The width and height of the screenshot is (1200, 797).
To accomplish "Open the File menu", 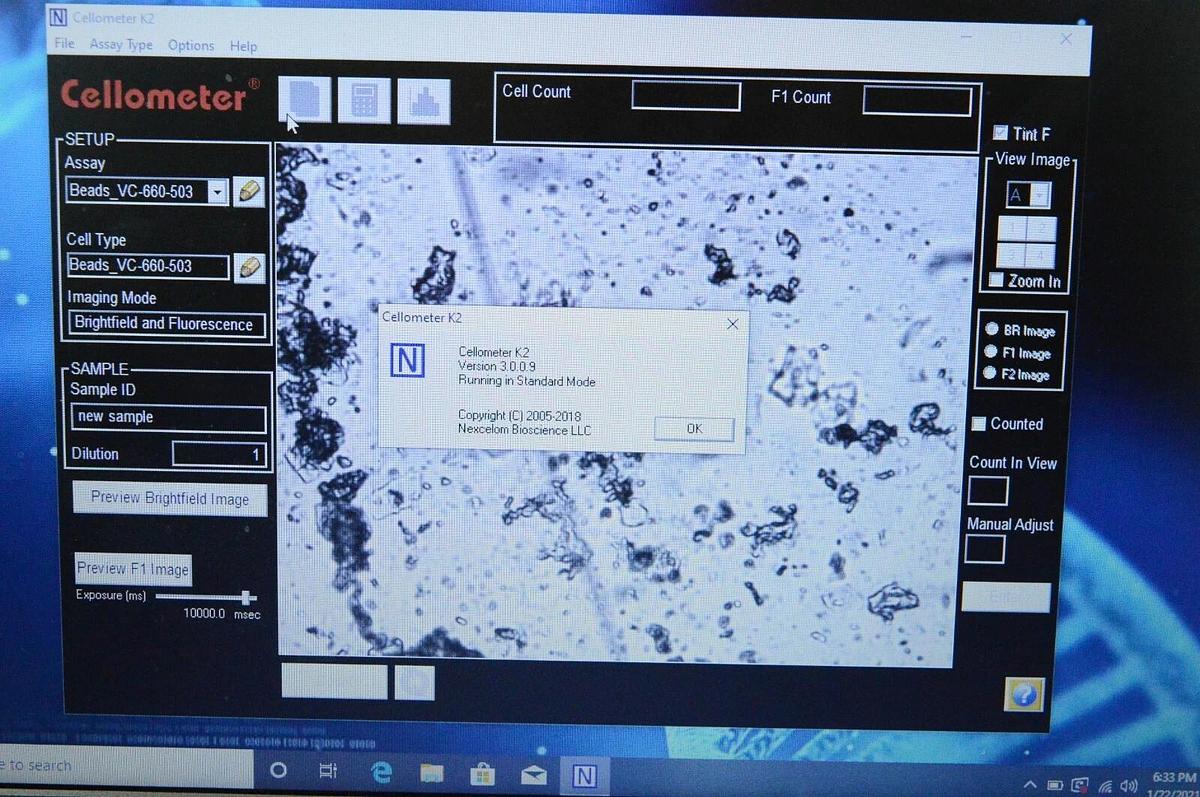I will coord(64,44).
